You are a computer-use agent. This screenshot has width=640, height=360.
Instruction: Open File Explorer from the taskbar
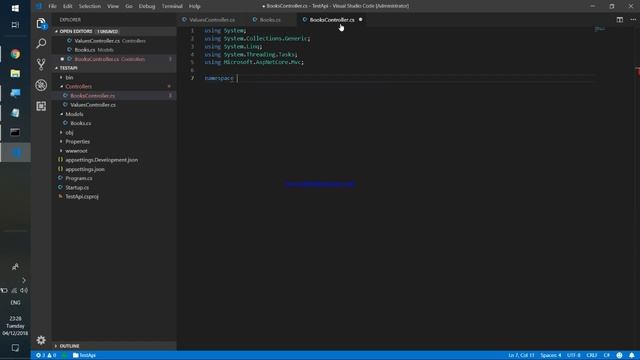(15, 73)
